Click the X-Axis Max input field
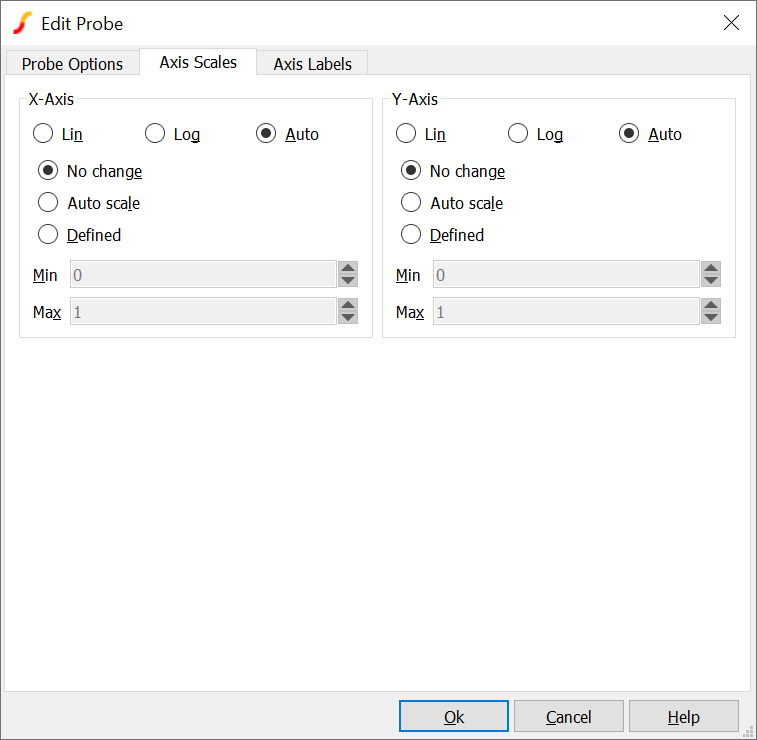 coord(202,312)
